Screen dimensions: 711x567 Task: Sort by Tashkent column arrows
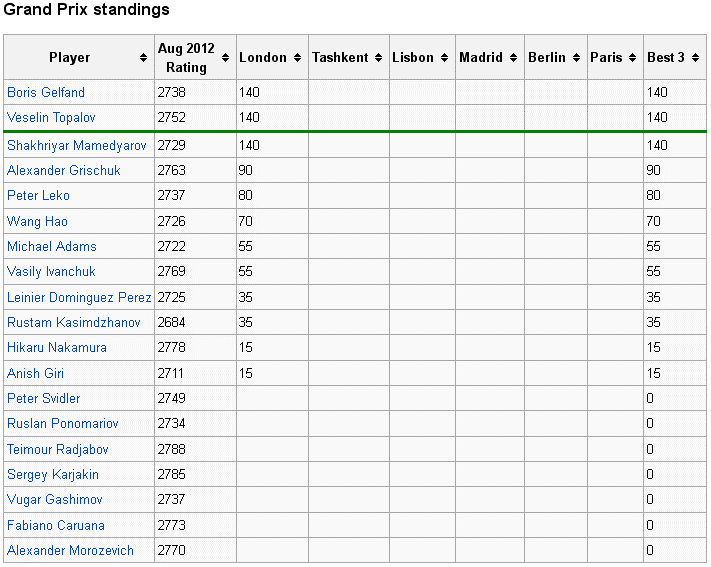click(x=379, y=58)
